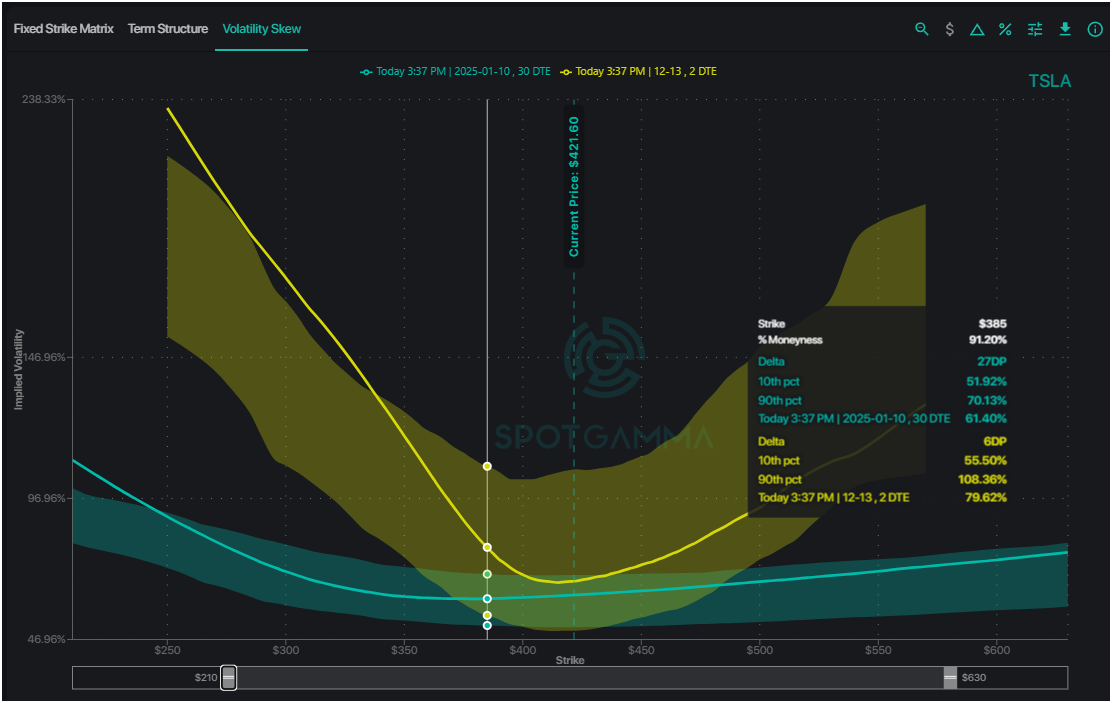Viewport: 1112px width, 703px height.
Task: Click the Implied Volatility axis title
Action: click(x=18, y=370)
